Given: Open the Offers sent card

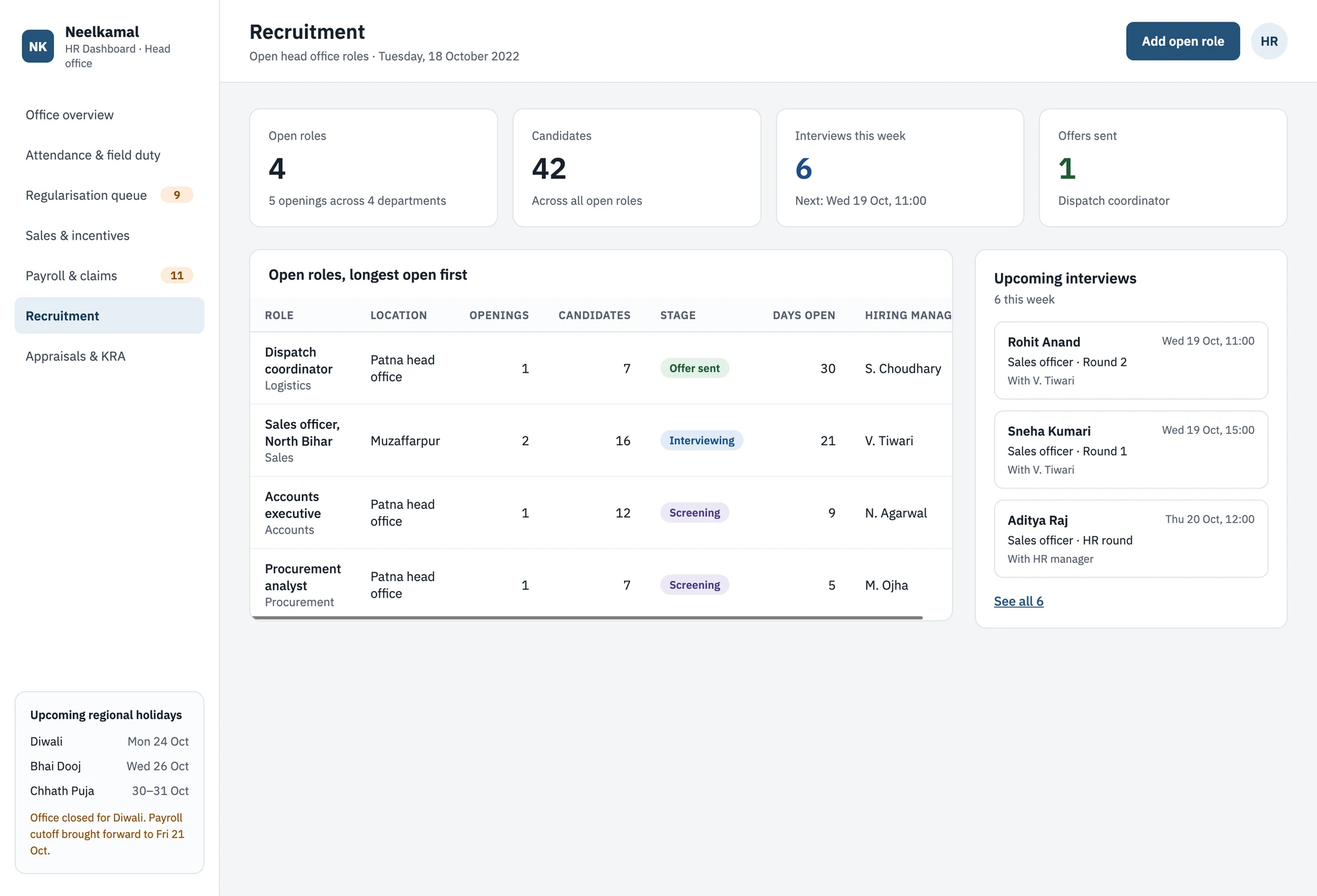Looking at the screenshot, I should tap(1163, 168).
